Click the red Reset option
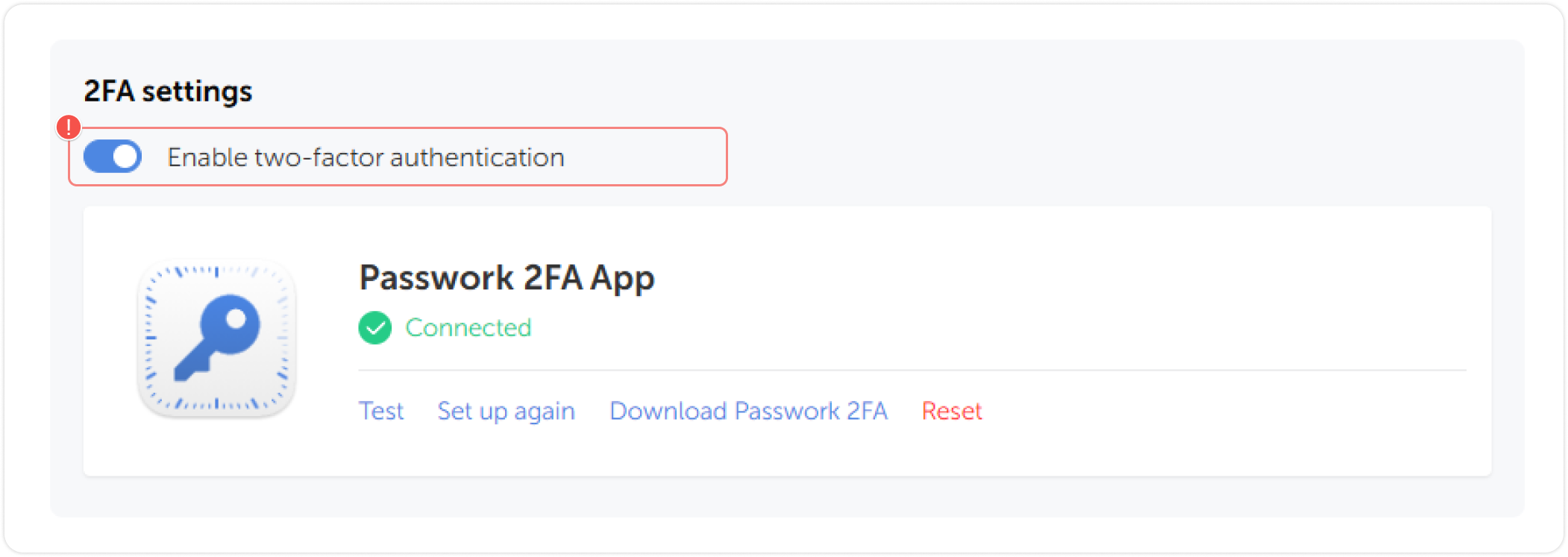The width and height of the screenshot is (1568, 557). pos(951,411)
